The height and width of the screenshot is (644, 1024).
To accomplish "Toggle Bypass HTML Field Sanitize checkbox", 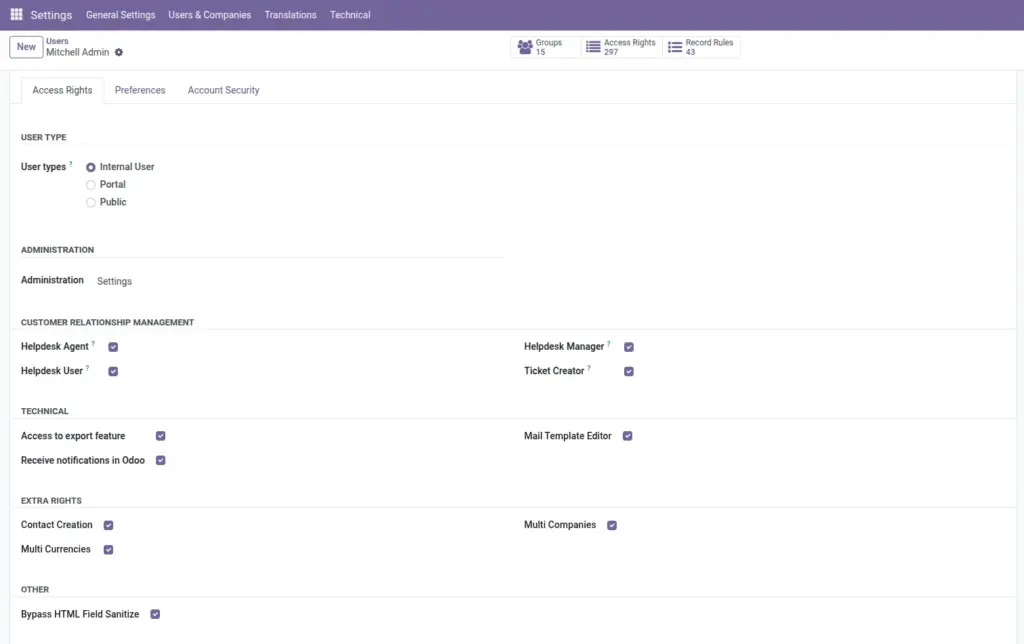I will click(x=155, y=614).
